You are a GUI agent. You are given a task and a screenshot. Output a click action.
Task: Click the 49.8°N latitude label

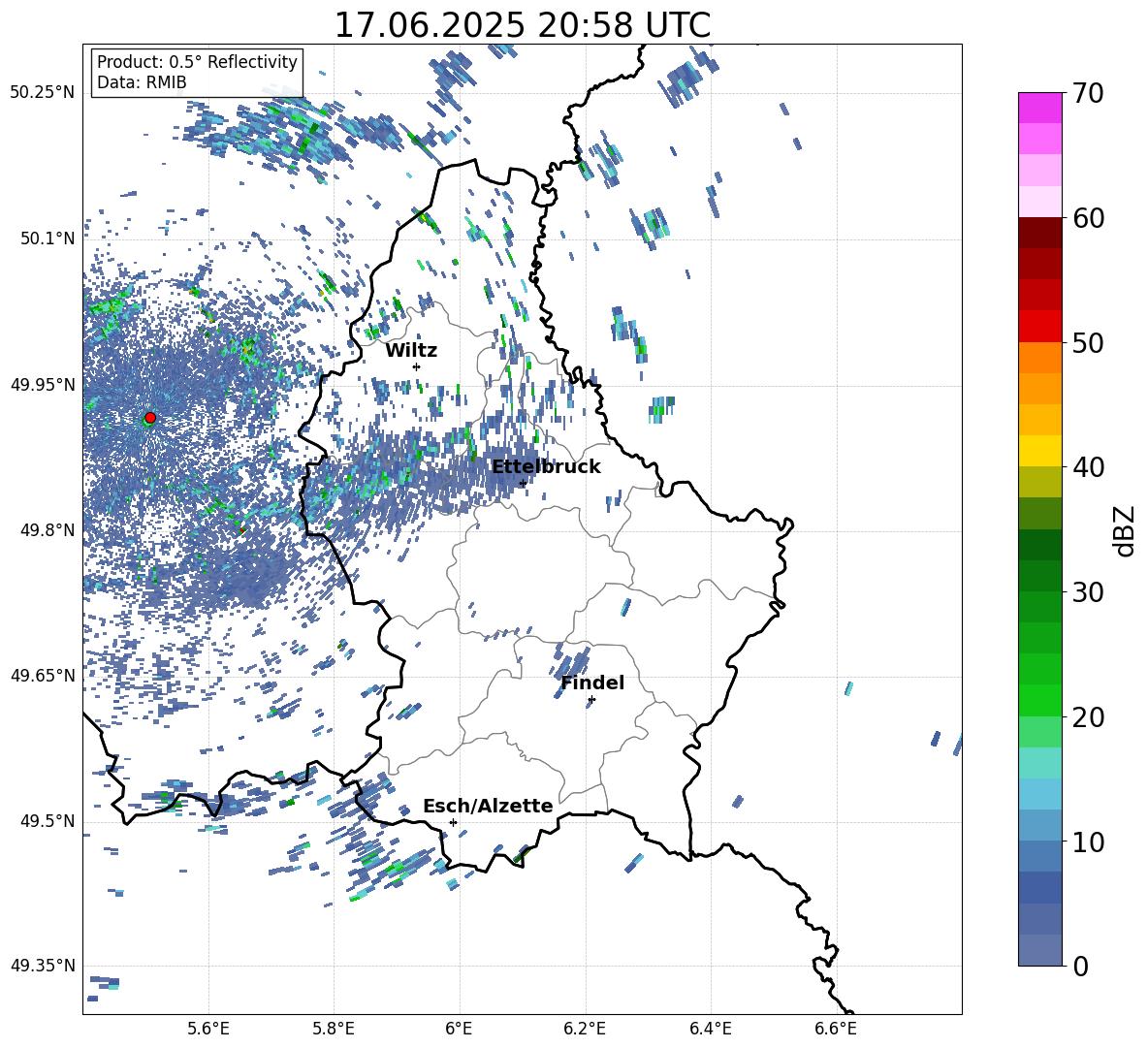47,529
